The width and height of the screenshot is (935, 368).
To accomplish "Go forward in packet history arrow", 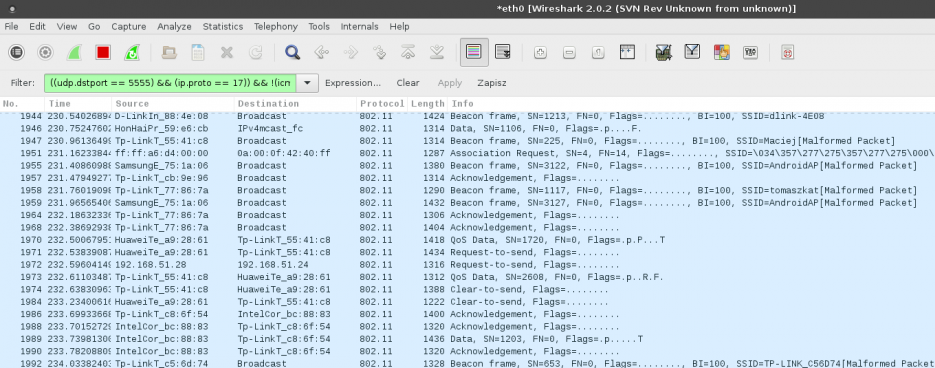I will (x=350, y=52).
